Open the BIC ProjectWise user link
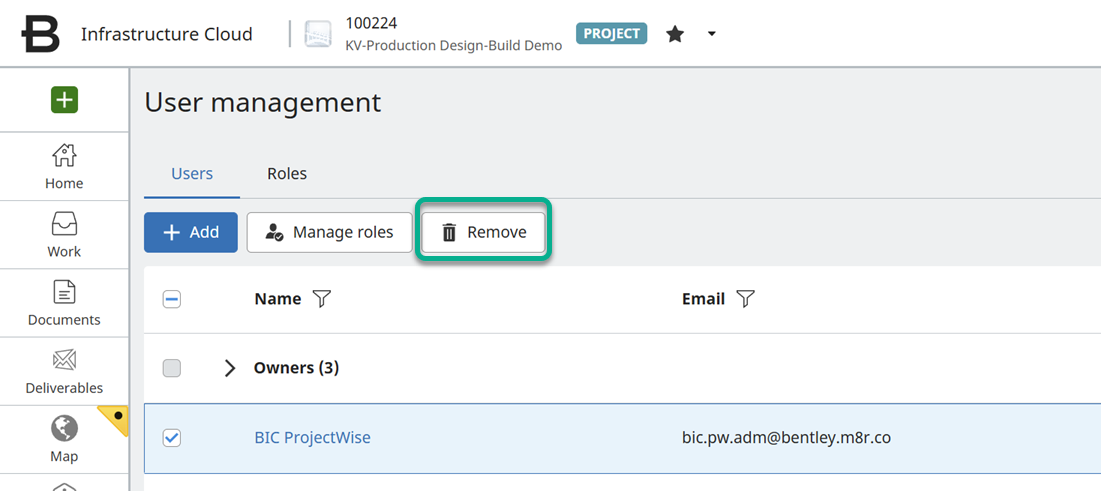This screenshot has height=491, width=1101. click(312, 438)
